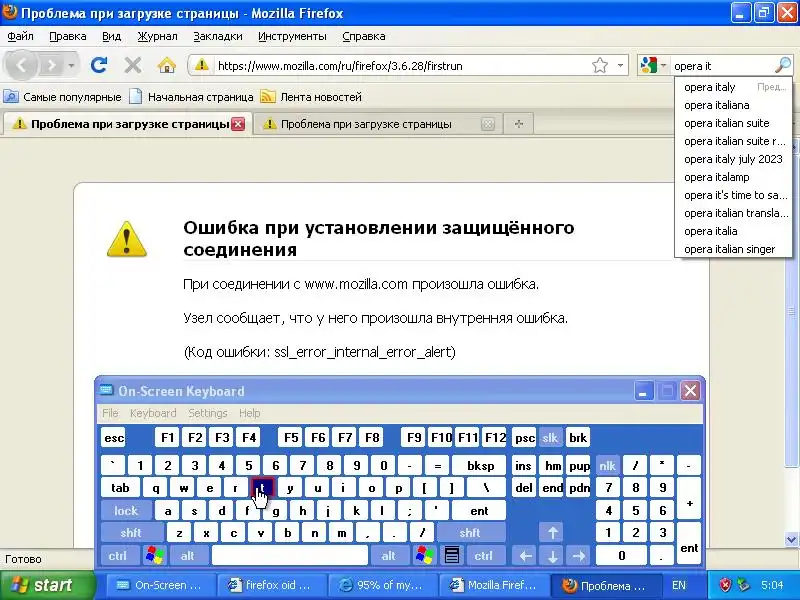Viewport: 800px width, 600px height.
Task: Toggle the nlk num lock key
Action: coord(607,465)
